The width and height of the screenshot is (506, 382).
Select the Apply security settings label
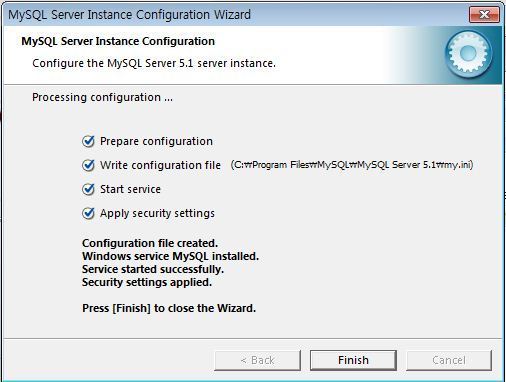pyautogui.click(x=157, y=213)
